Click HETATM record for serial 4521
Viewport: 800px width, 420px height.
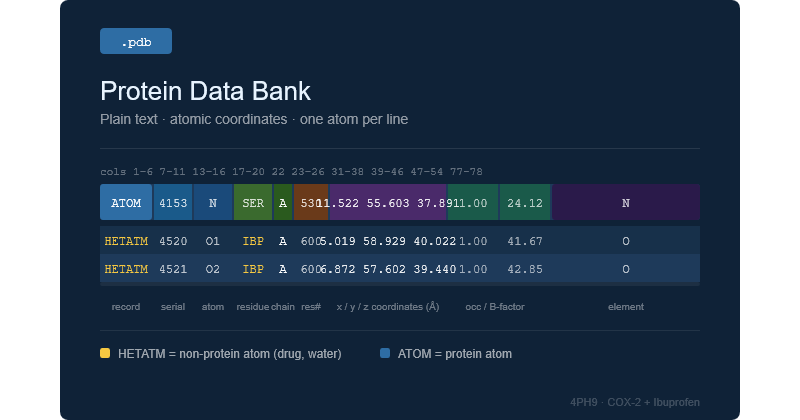coord(126,269)
